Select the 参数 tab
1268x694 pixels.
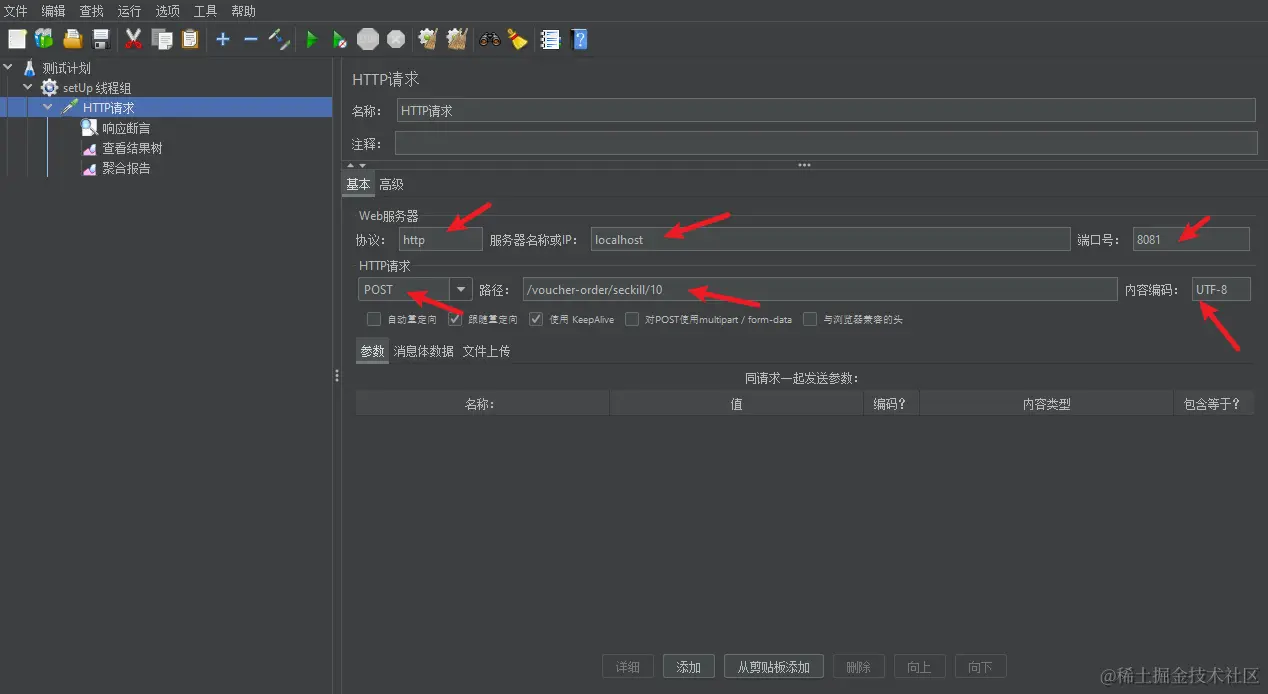coord(372,351)
